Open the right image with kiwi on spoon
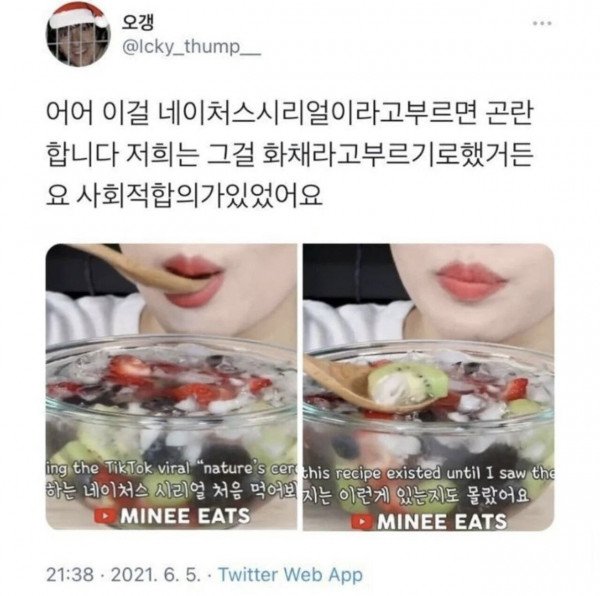This screenshot has height=596, width=600. tap(429, 387)
